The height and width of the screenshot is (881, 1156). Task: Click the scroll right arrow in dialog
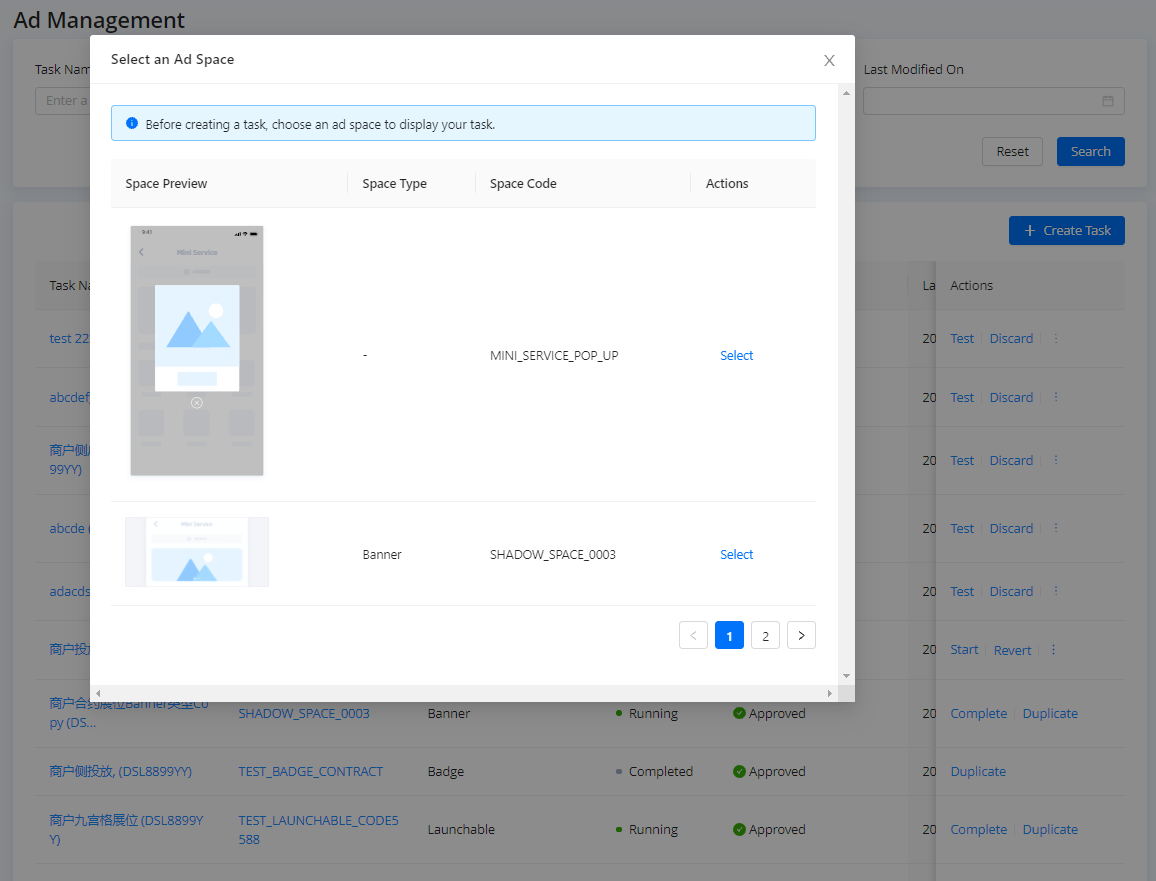tap(828, 693)
